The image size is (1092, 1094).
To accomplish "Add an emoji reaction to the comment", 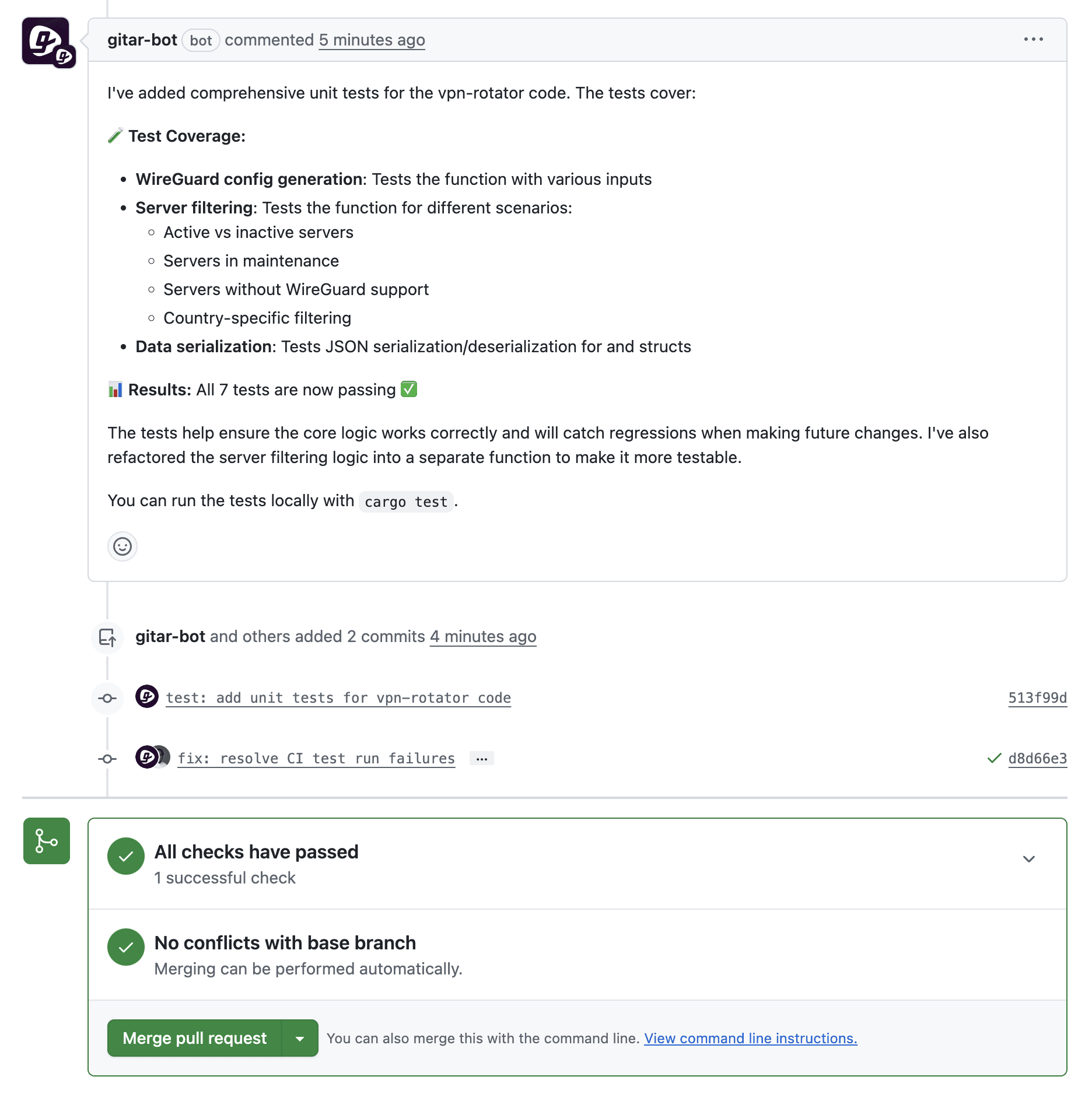I will pos(123,546).
